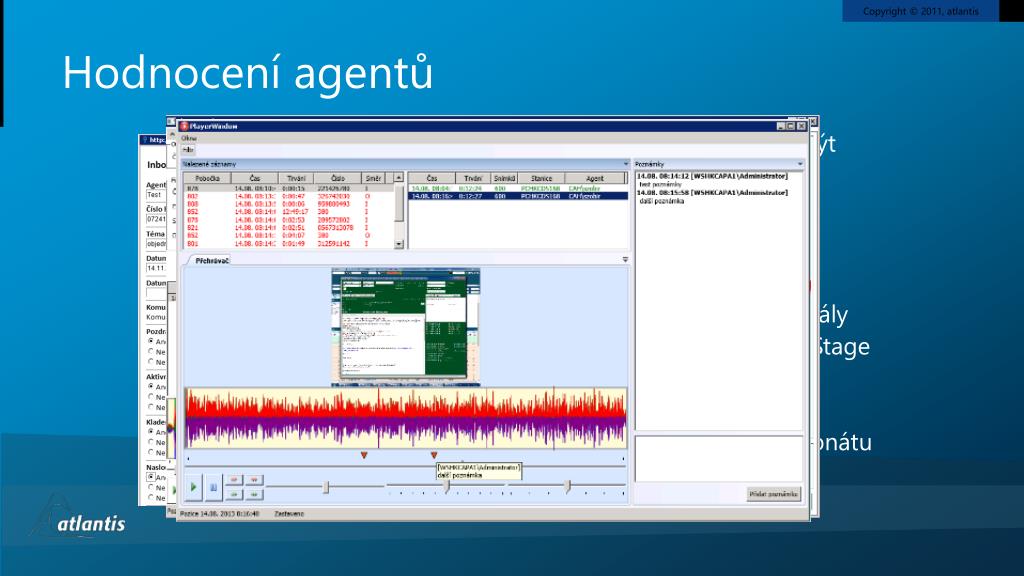Sort the right table by Snímků column

point(504,178)
